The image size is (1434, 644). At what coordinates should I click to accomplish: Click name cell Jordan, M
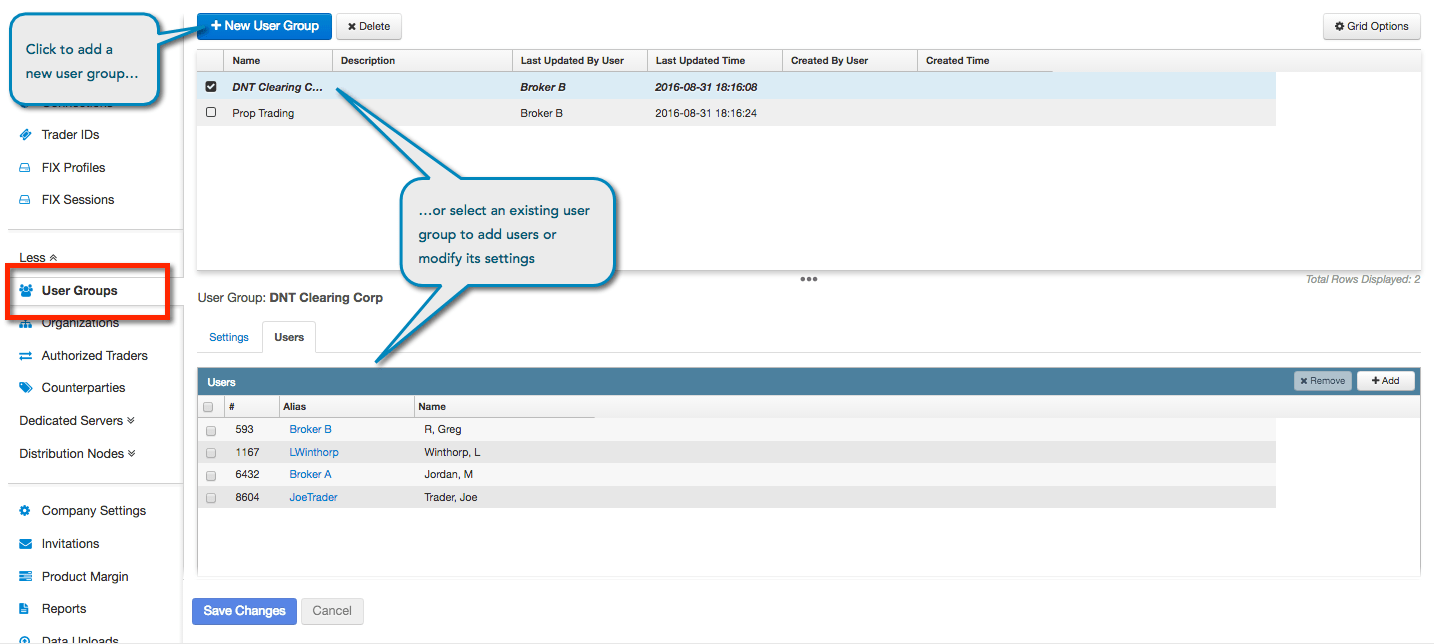pos(448,475)
